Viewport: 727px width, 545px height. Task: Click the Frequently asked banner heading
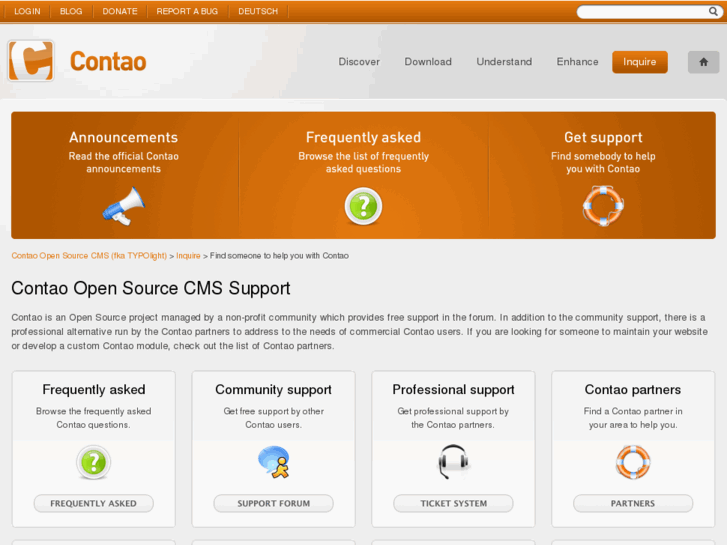click(x=363, y=137)
